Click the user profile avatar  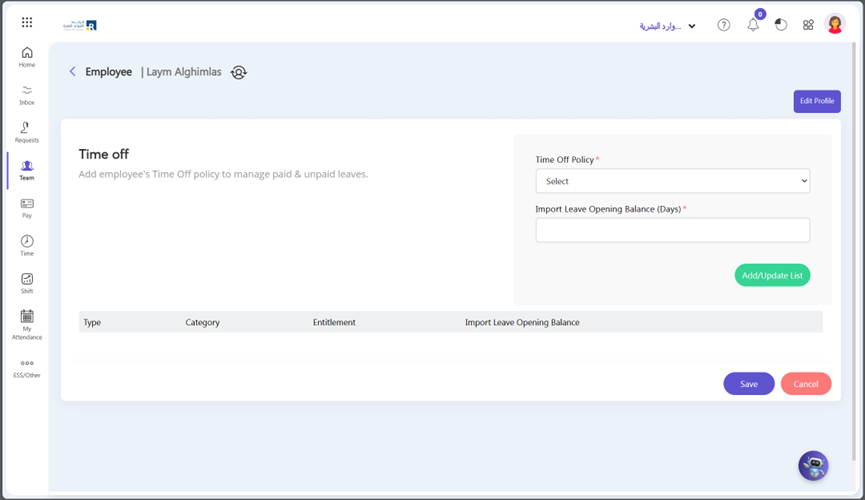coord(835,25)
